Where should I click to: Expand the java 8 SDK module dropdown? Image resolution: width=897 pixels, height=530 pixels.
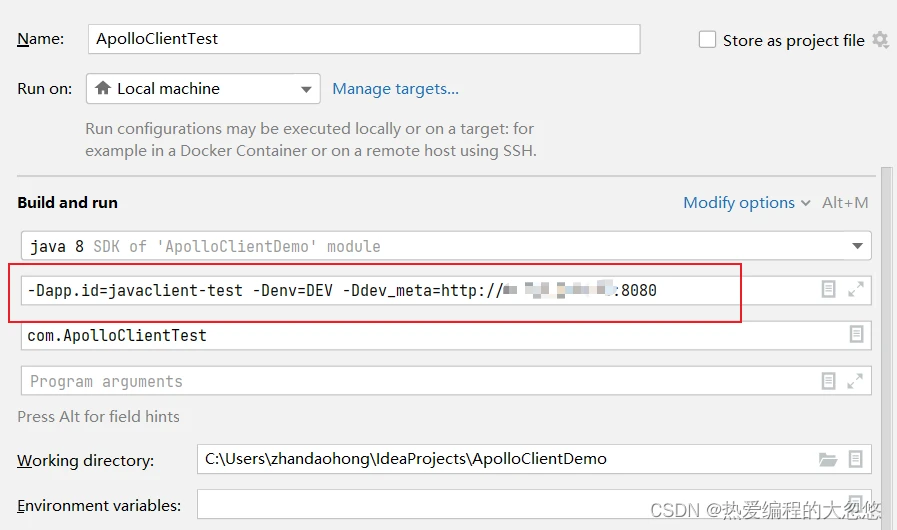click(x=857, y=245)
